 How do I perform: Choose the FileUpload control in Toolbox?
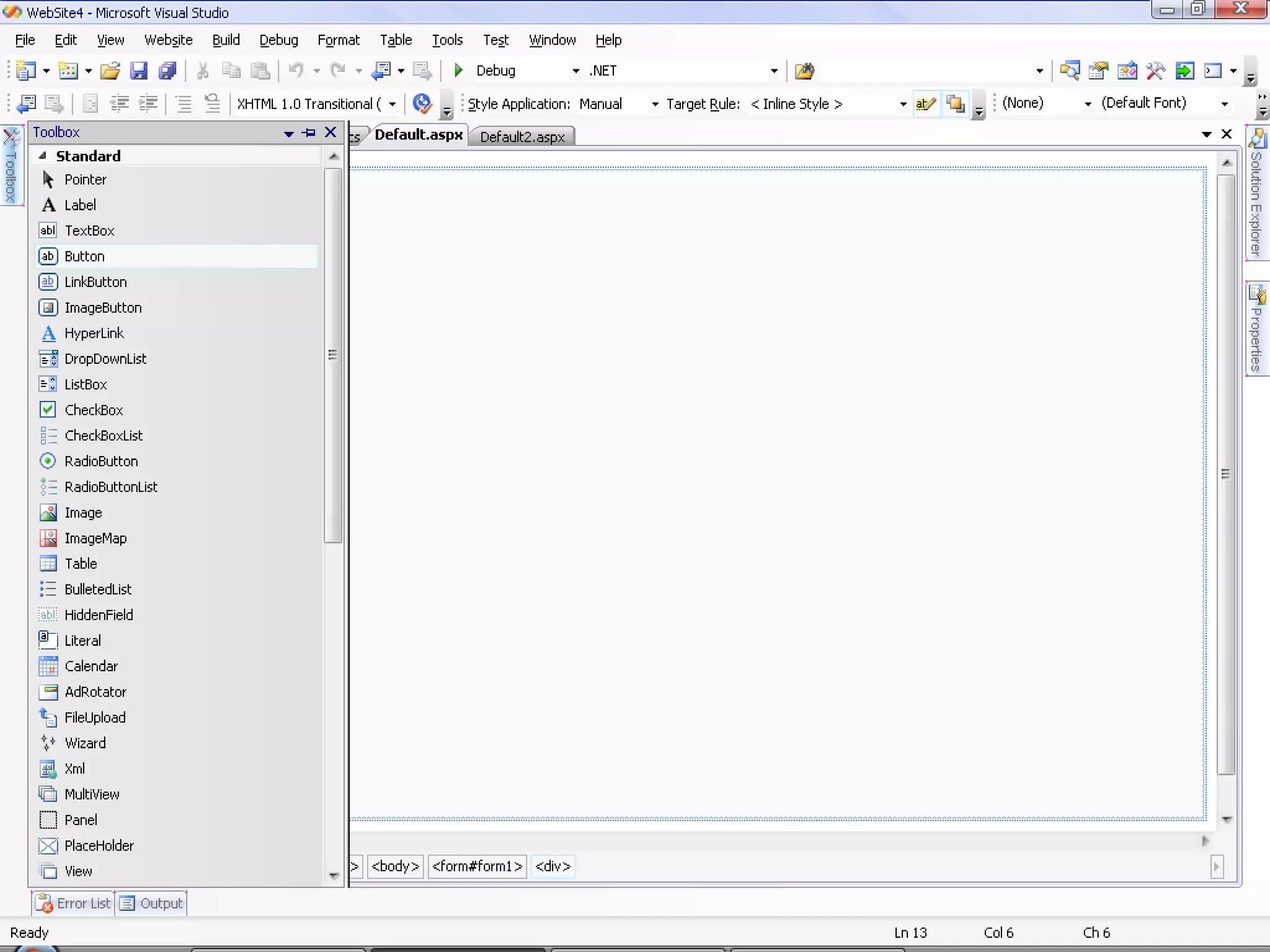click(95, 717)
